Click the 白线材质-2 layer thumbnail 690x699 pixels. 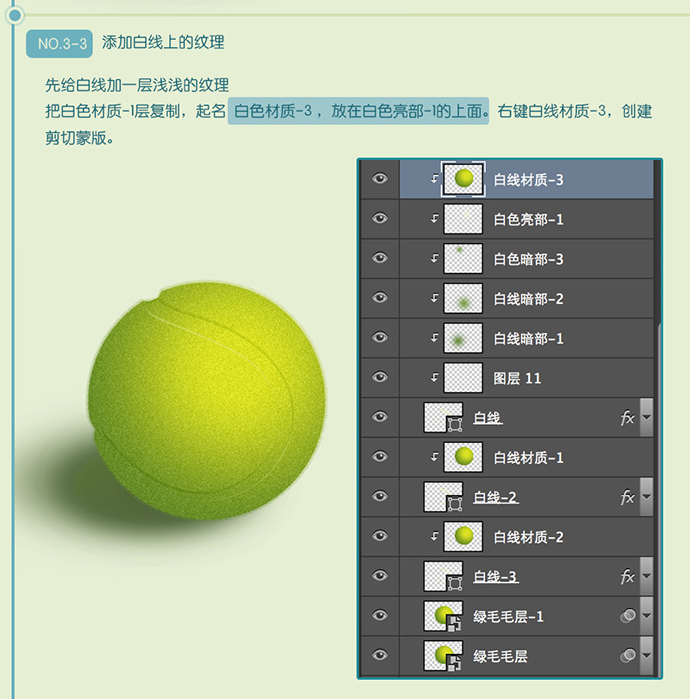click(463, 537)
